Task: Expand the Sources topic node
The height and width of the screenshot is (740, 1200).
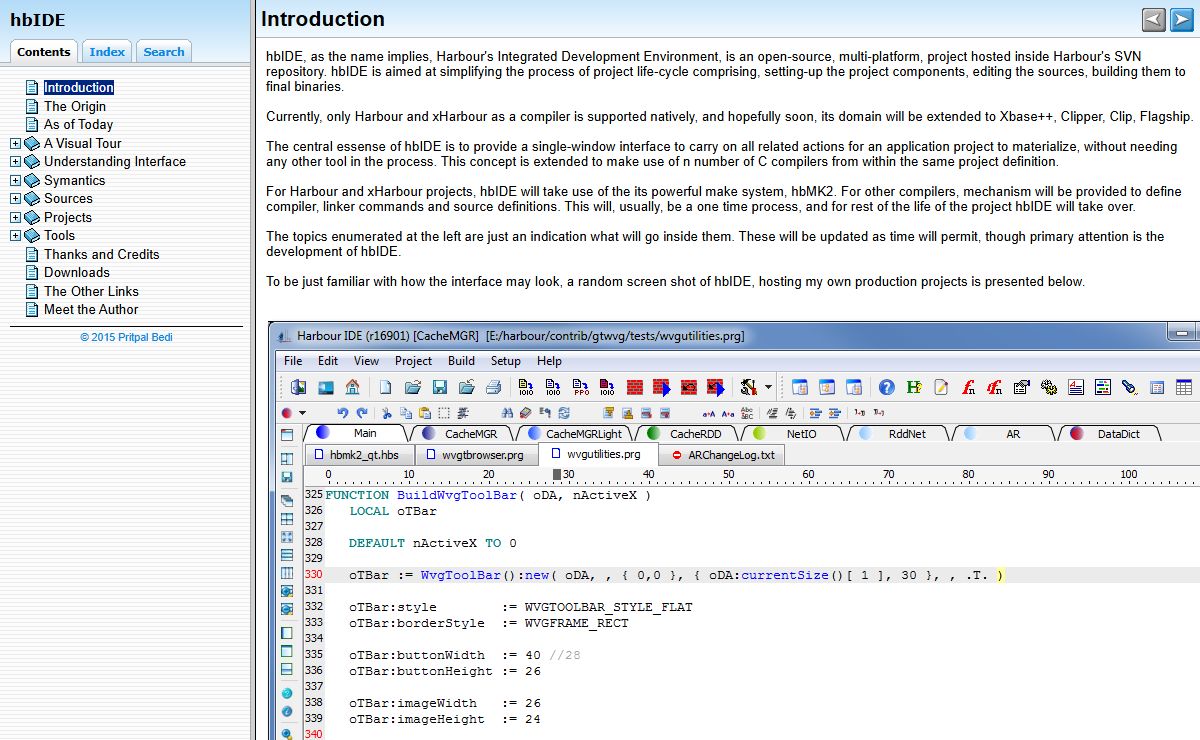Action: point(15,199)
